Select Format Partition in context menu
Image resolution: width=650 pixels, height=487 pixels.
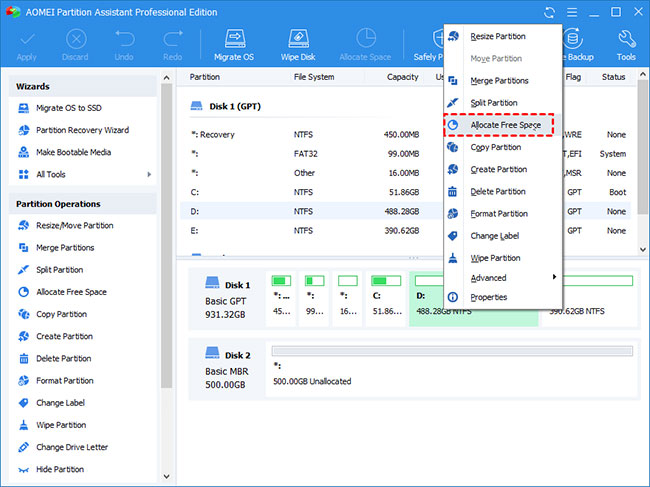[x=498, y=213]
